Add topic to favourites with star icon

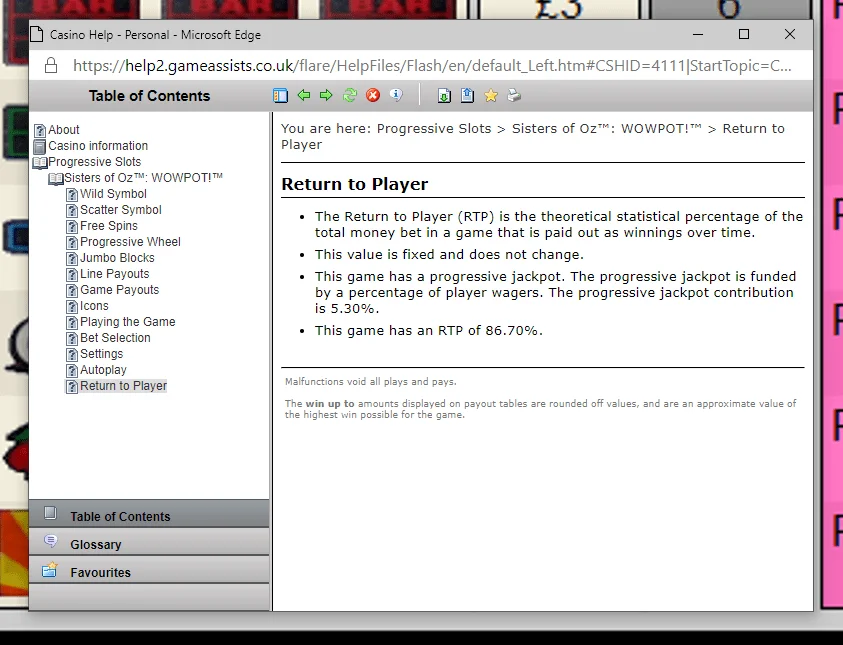tap(491, 96)
